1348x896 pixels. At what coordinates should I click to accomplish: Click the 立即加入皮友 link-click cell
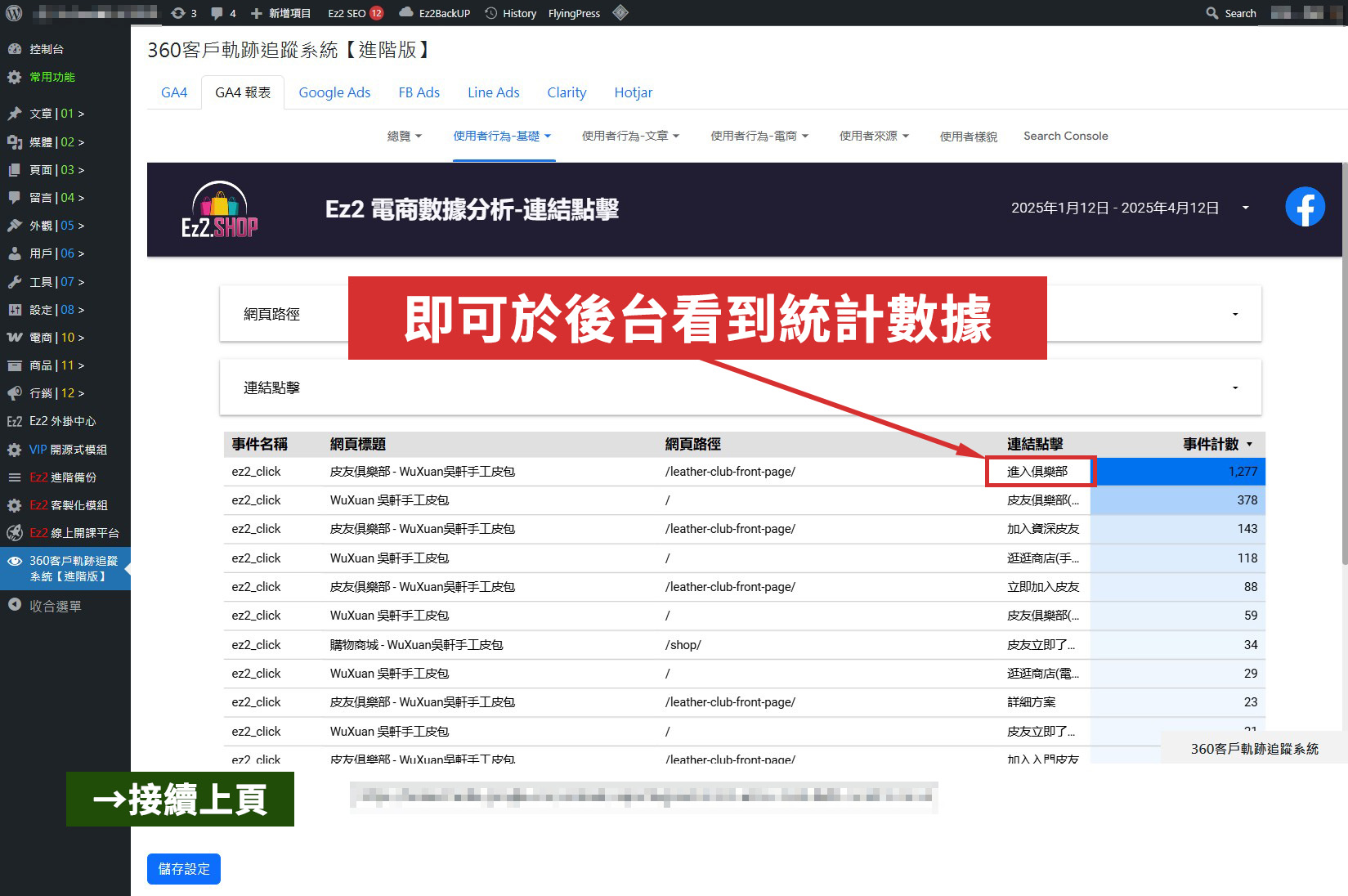click(x=1043, y=587)
